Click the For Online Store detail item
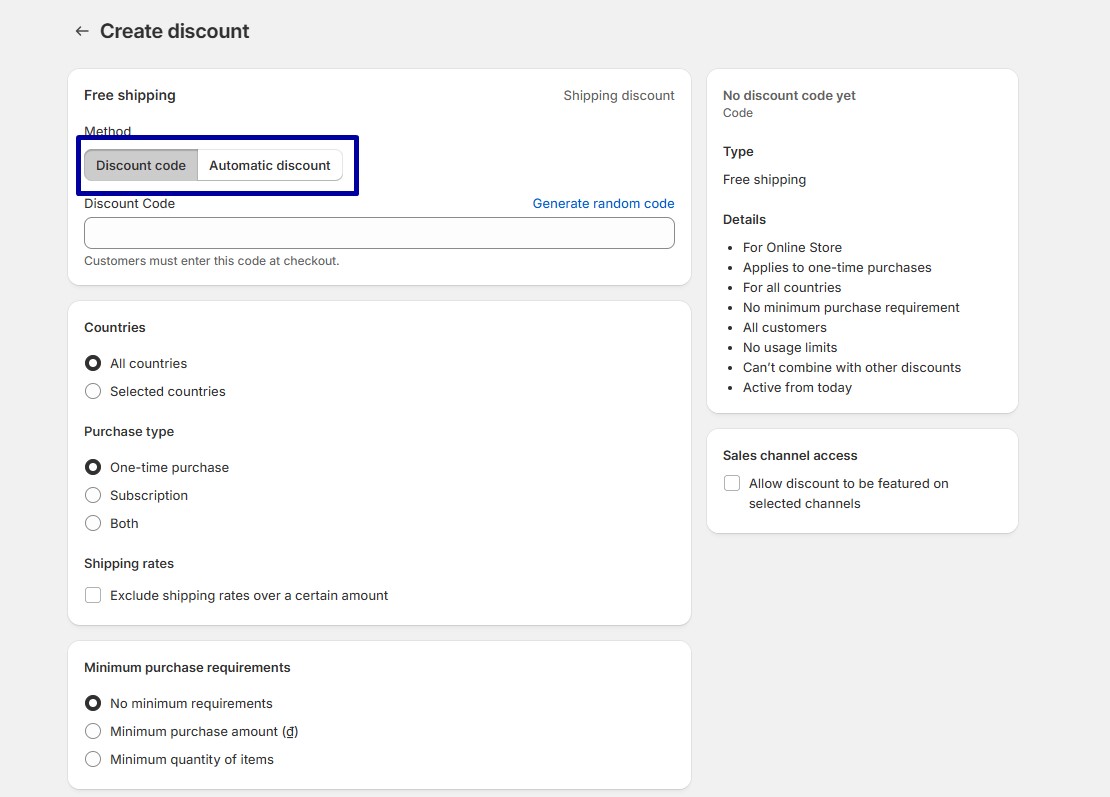The image size is (1110, 797). 792,248
